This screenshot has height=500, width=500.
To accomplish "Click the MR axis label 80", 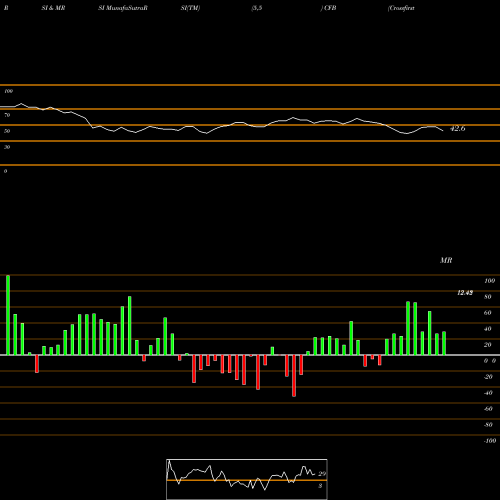I will 488,297.
